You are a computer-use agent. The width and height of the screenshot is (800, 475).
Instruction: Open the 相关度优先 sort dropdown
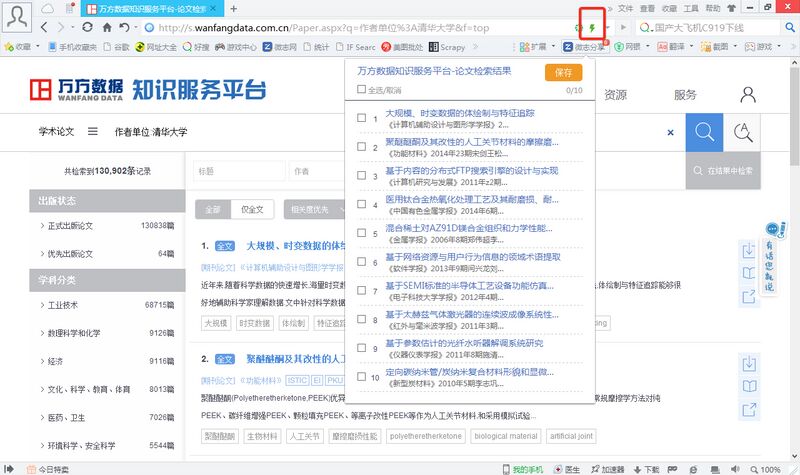point(315,210)
